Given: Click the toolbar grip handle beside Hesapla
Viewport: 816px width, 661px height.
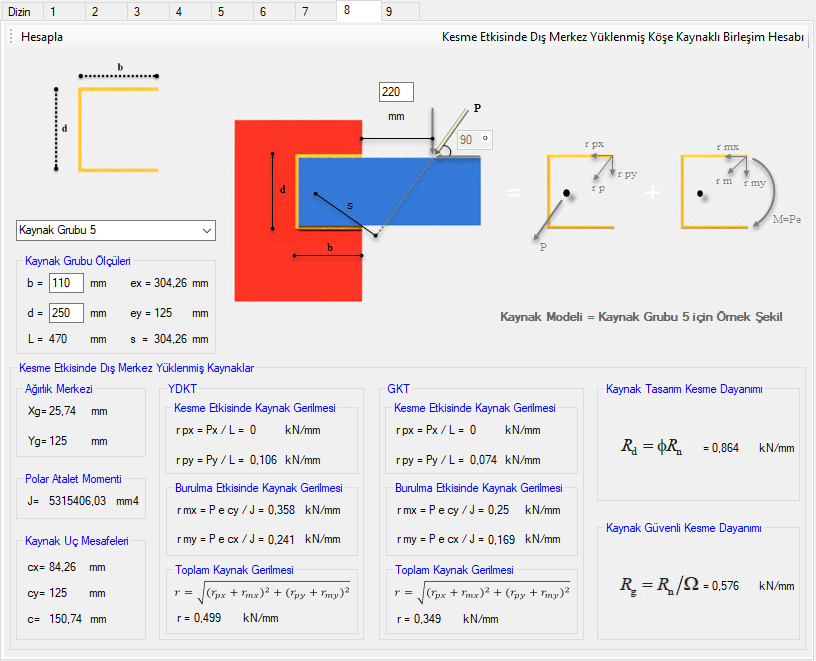Looking at the screenshot, I should 10,36.
